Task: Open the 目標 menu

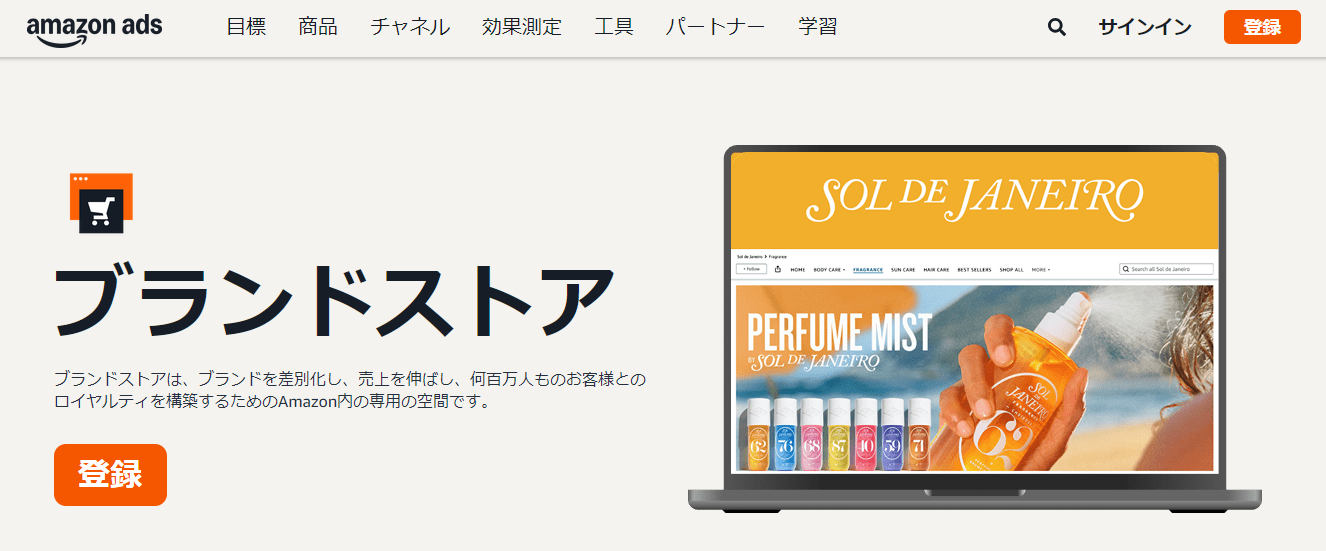Action: [246, 27]
